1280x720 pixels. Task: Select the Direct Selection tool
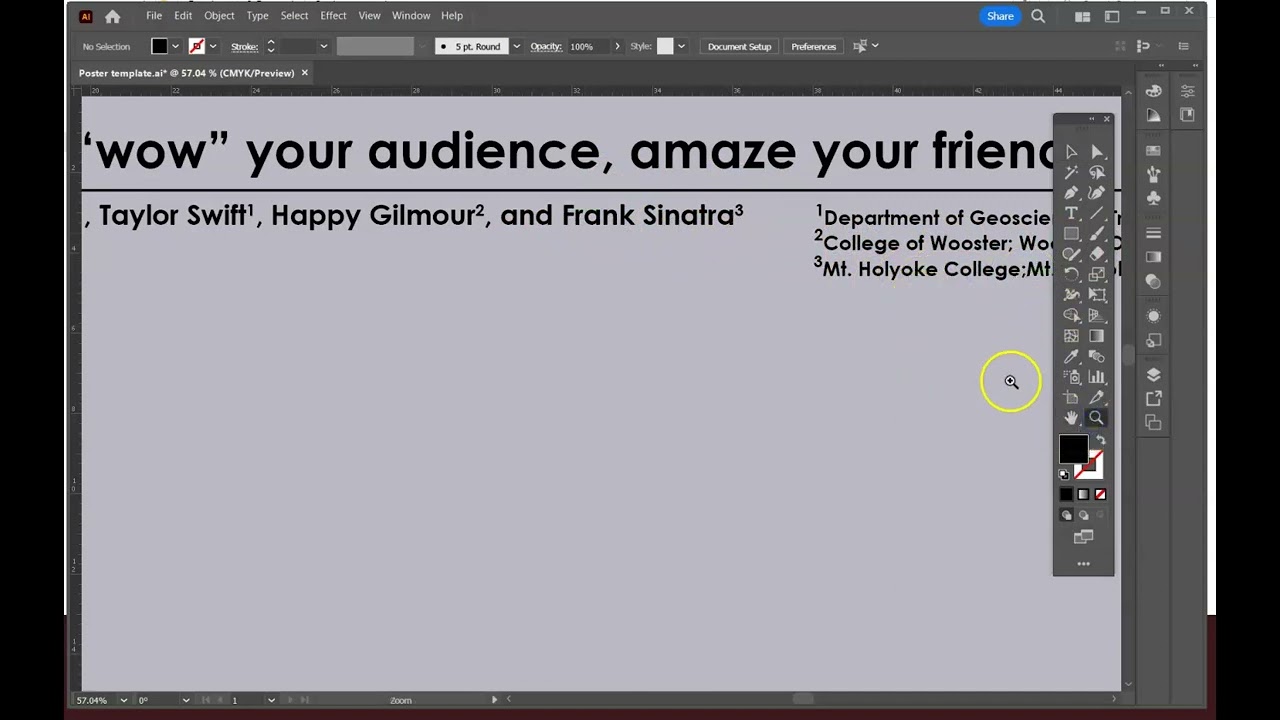click(1097, 152)
